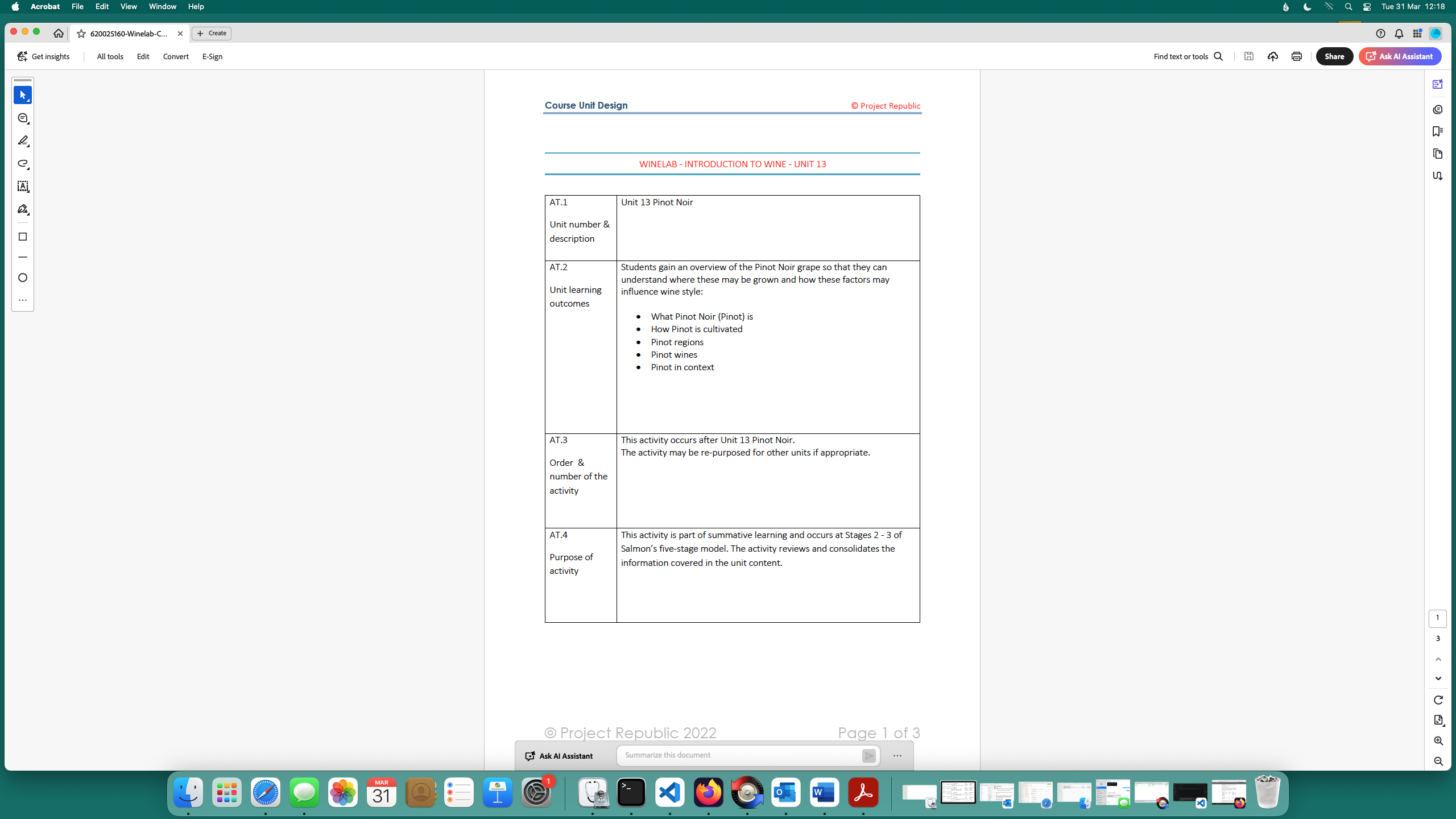Toggle macOS Focus moon icon in menu bar
The image size is (1456, 819).
(x=1307, y=7)
